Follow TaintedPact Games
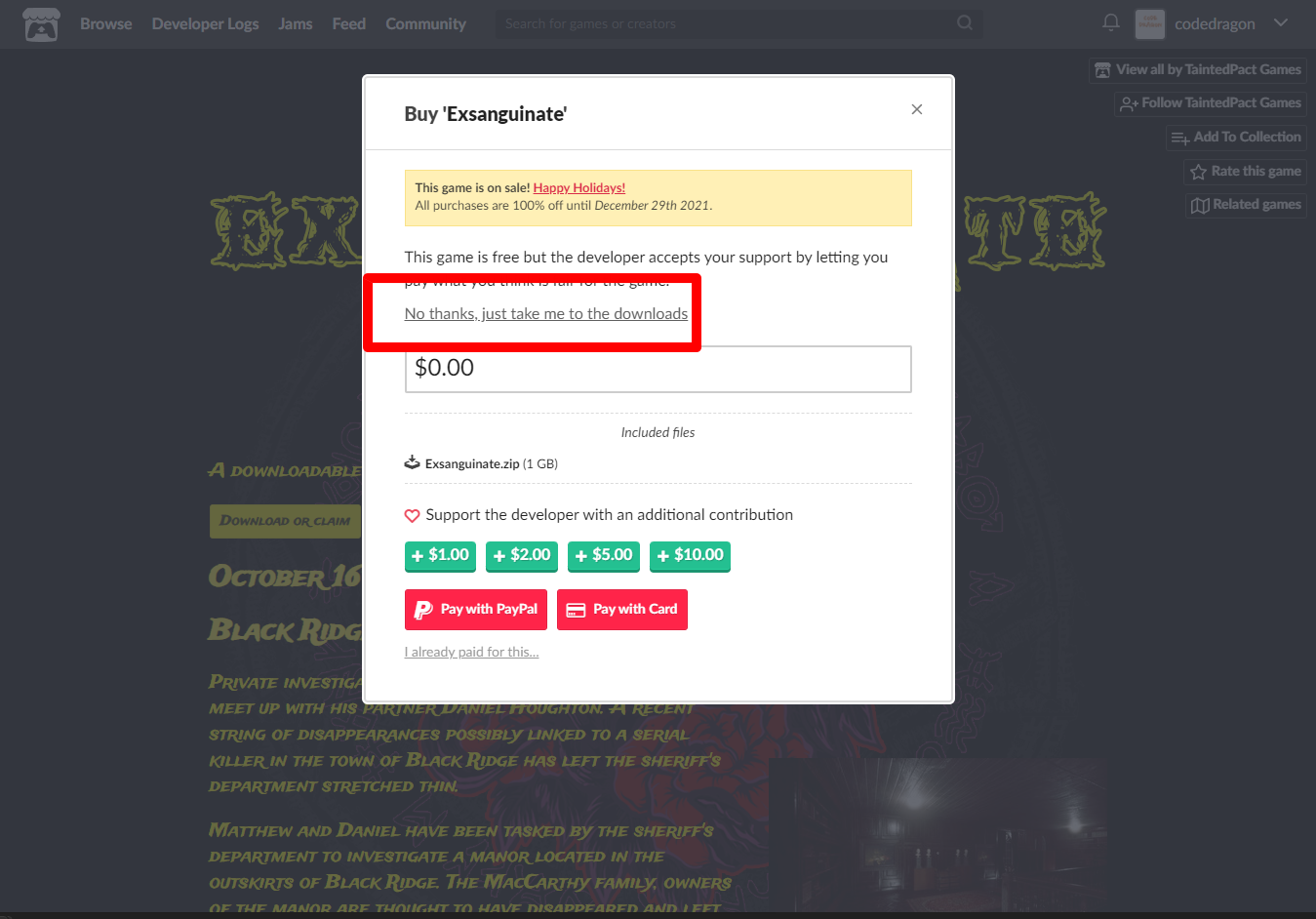The image size is (1316, 919). tap(1210, 103)
